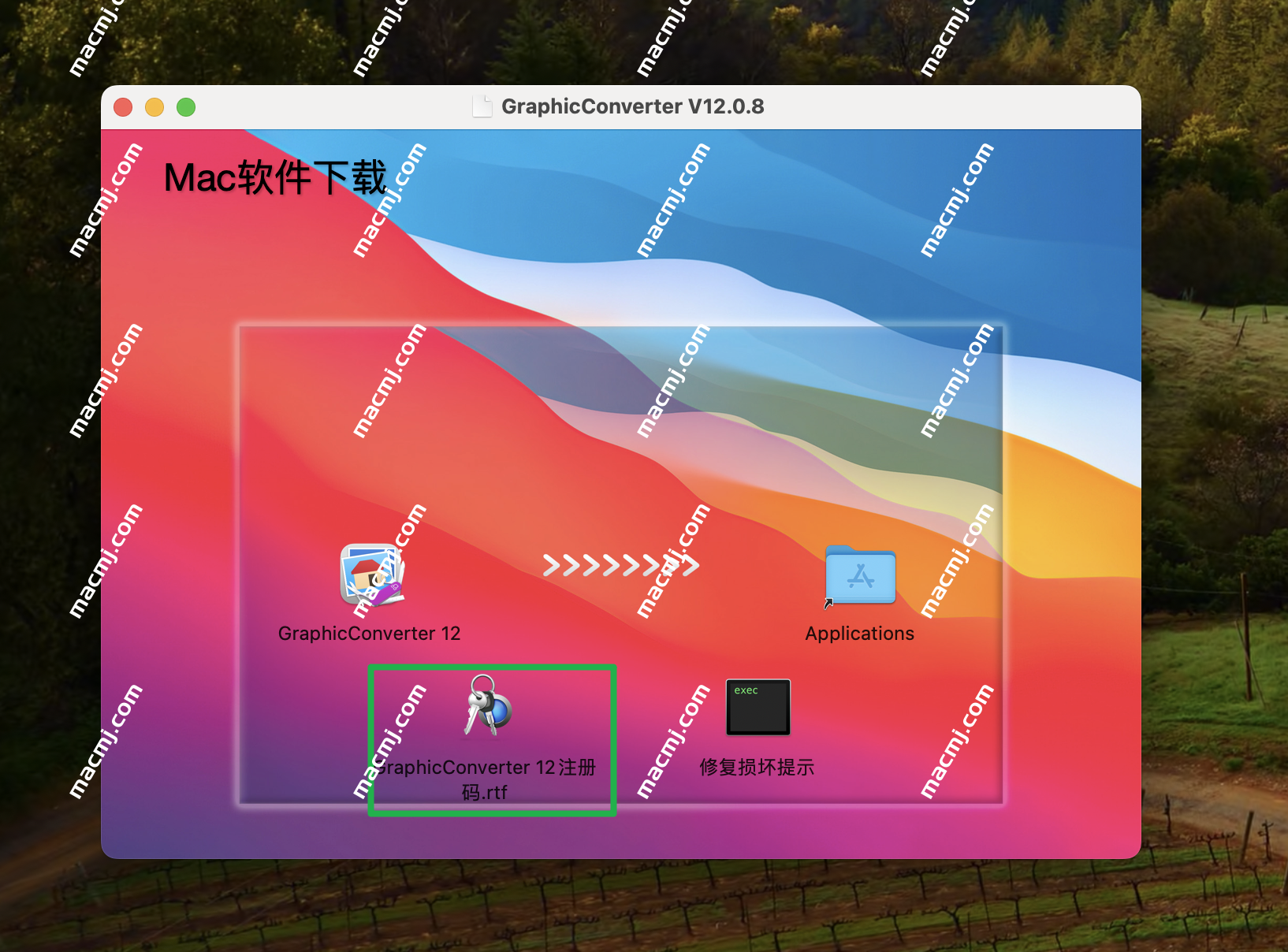Select the keychain icon of the 注册码.rtf file

[x=486, y=706]
